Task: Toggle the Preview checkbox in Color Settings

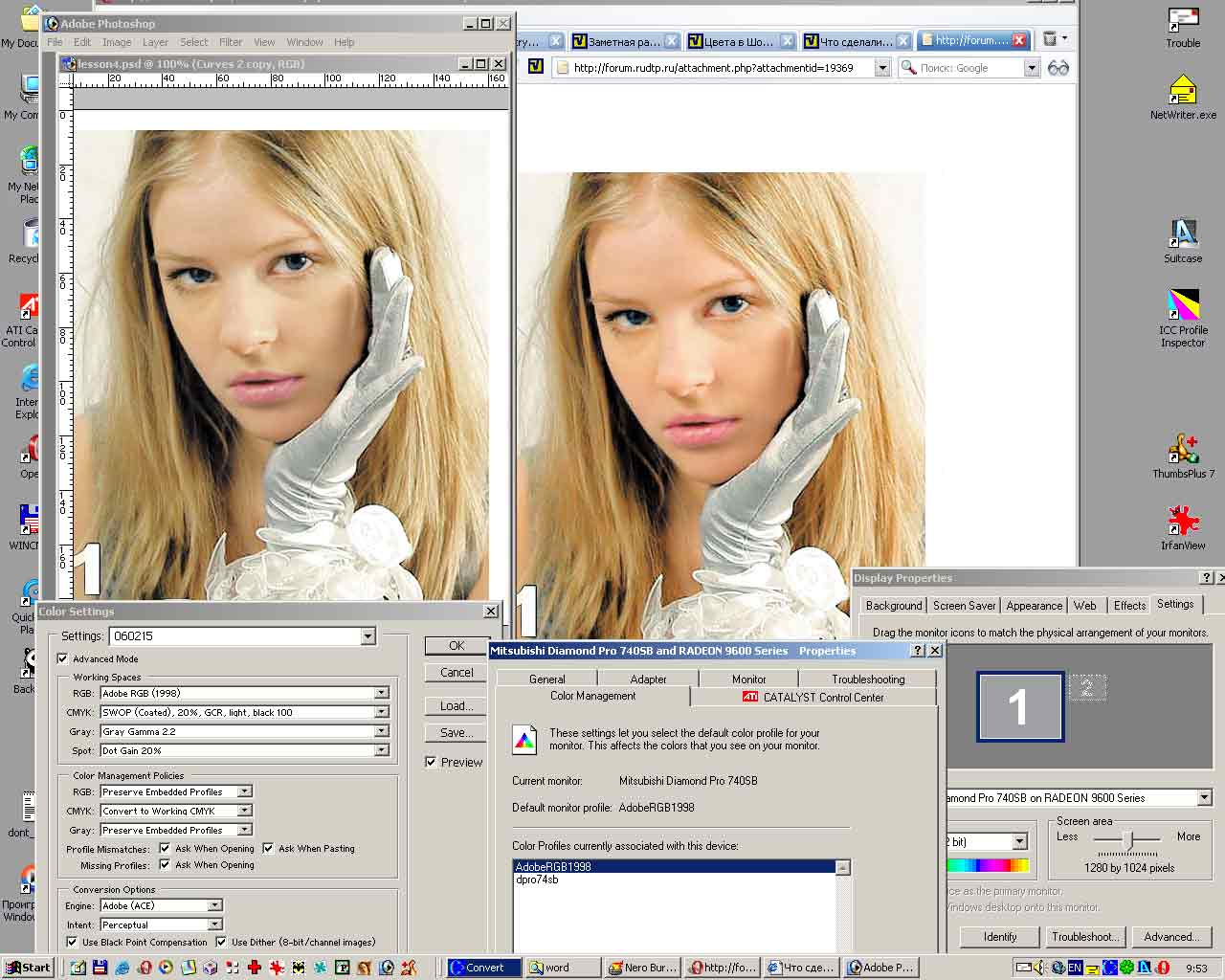Action: (x=431, y=762)
